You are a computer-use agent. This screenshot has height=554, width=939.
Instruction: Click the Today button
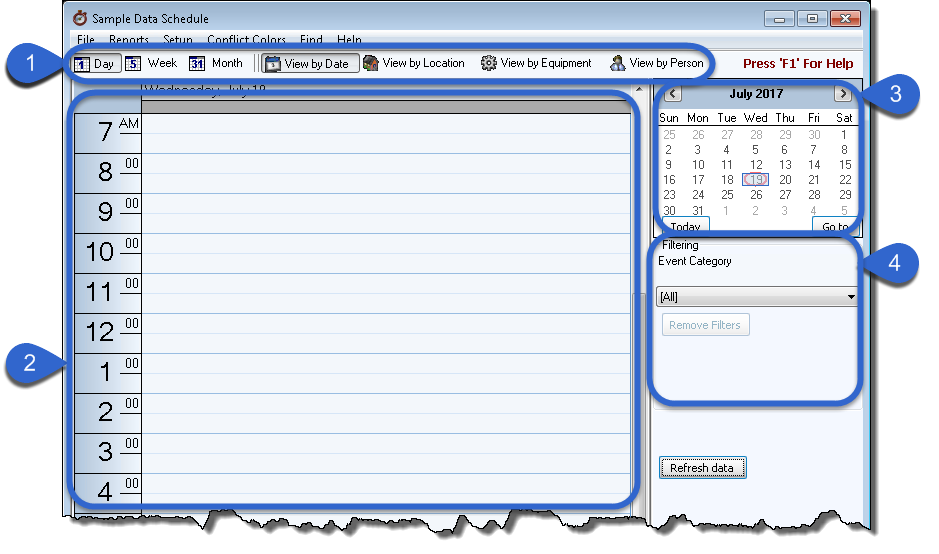(x=685, y=226)
